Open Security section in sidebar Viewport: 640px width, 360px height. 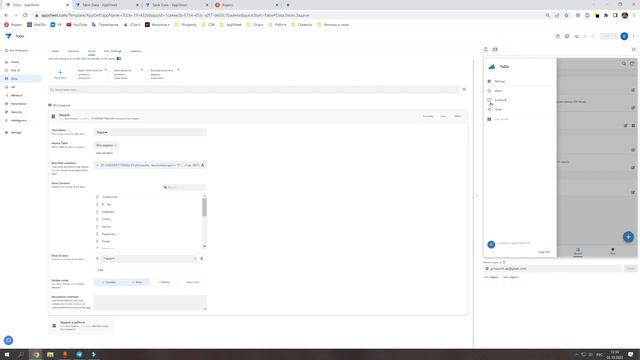point(17,112)
